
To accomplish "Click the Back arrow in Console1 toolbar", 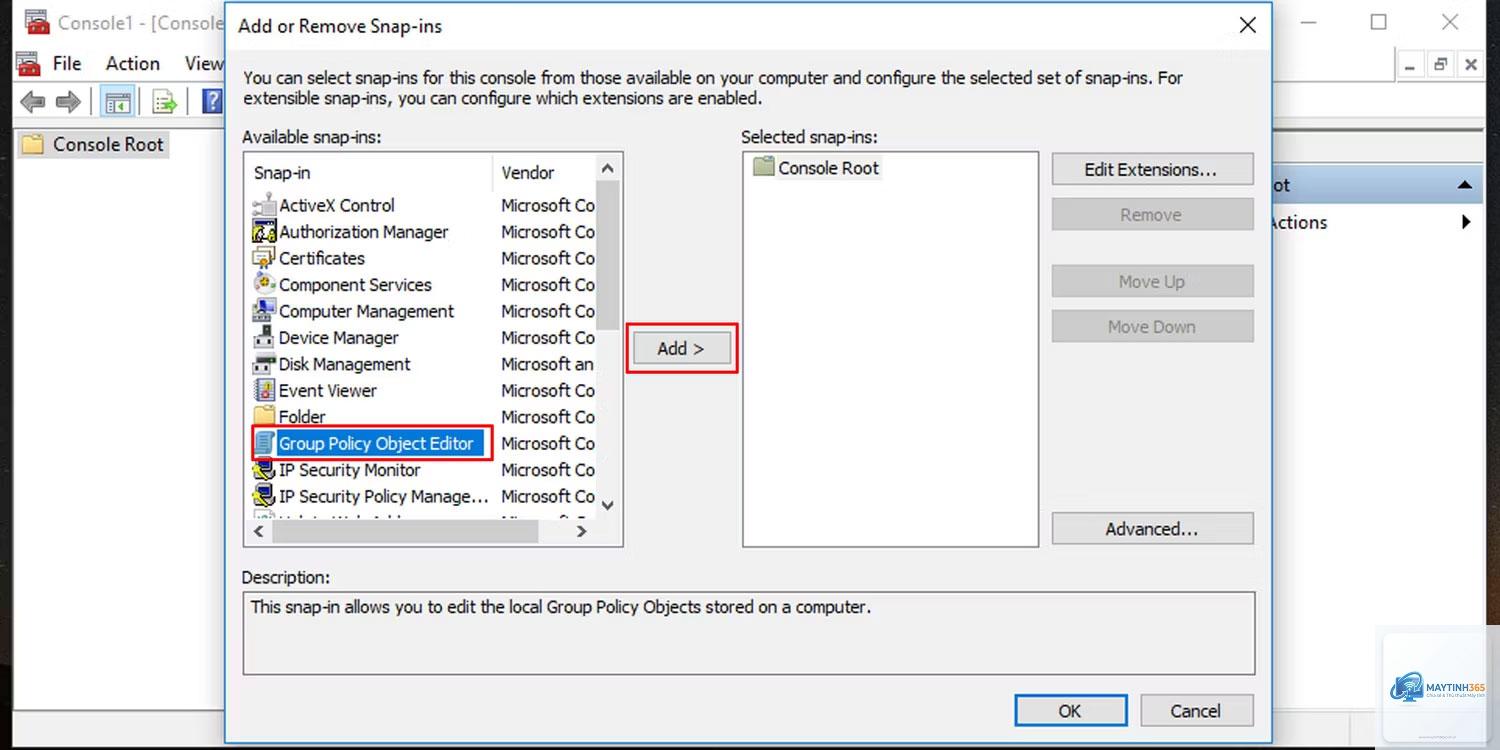I will tap(33, 101).
